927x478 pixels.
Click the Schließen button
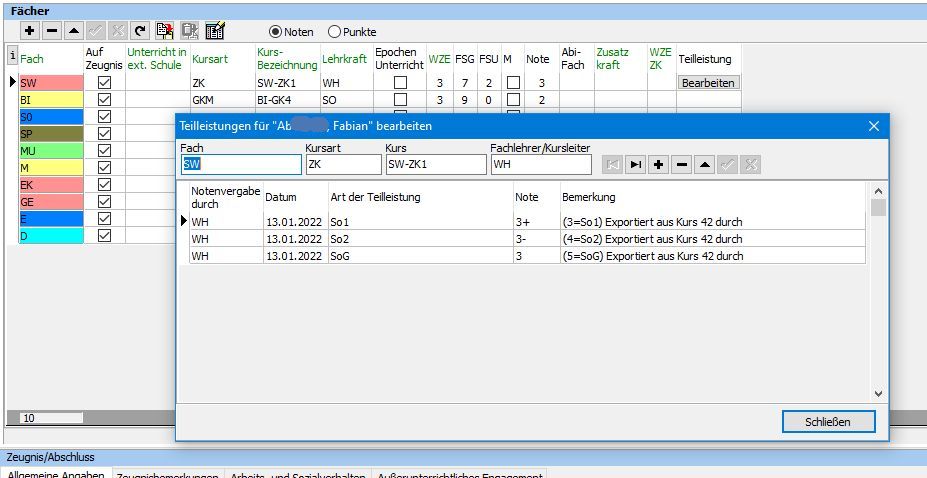(828, 422)
